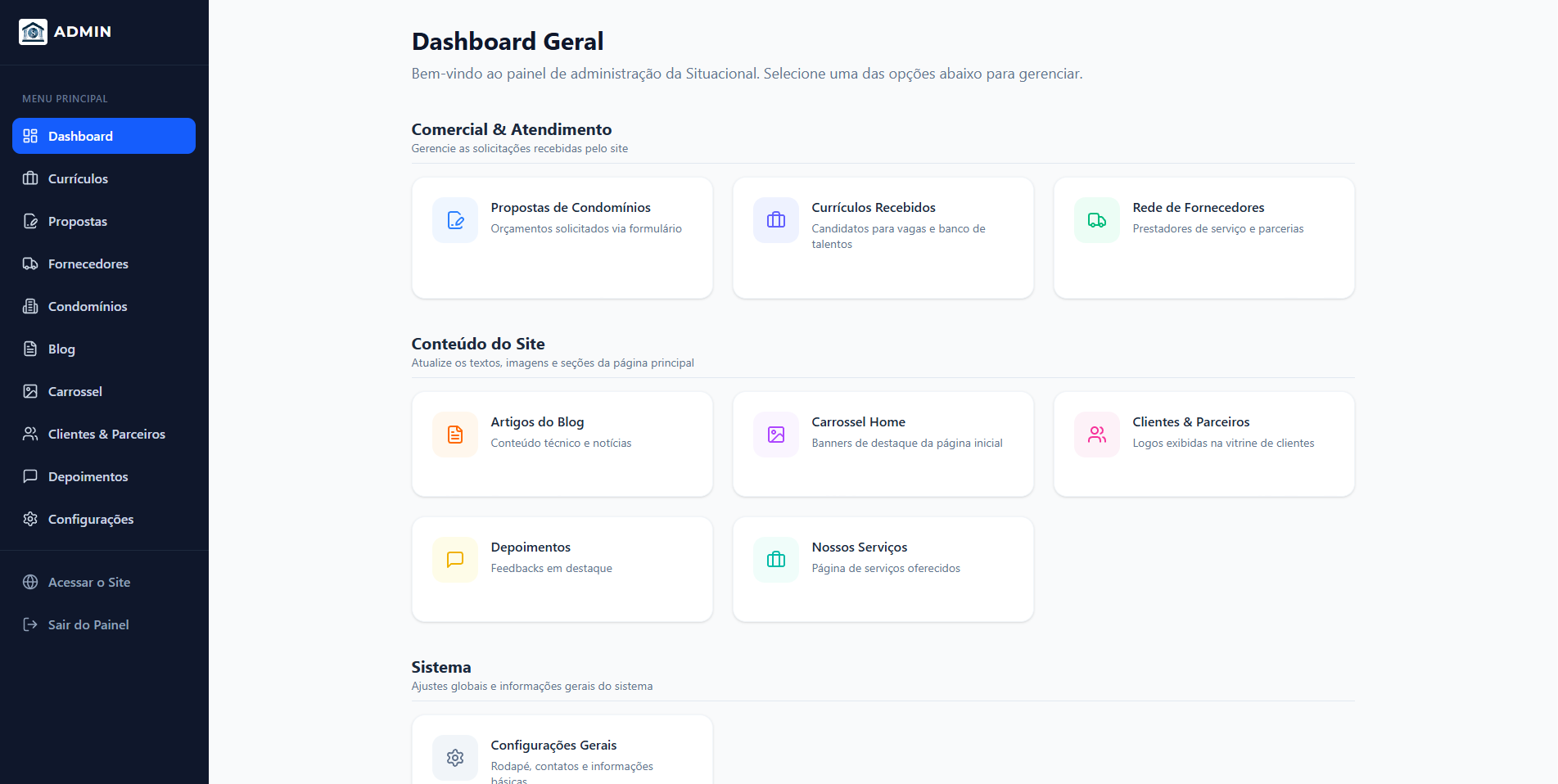
Task: Click 'Banners de destaque da página inicial' text
Action: click(x=907, y=444)
